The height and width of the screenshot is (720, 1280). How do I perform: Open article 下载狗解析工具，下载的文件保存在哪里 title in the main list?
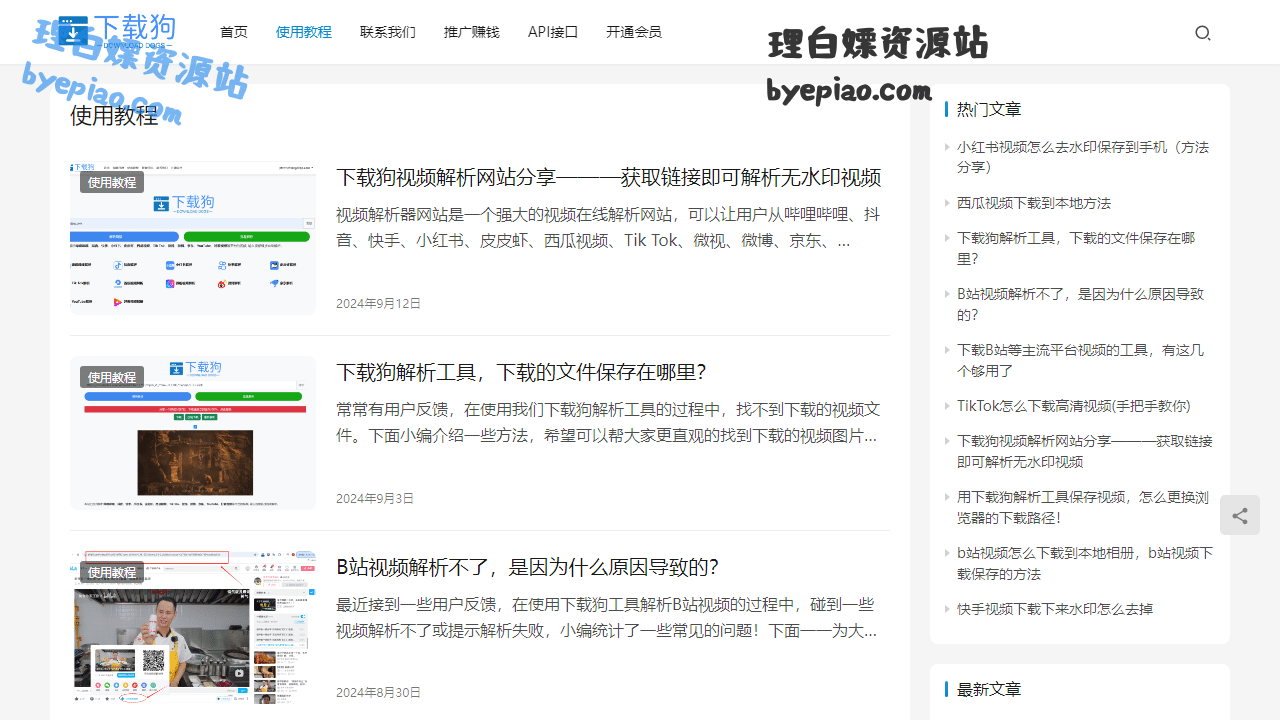tap(521, 373)
